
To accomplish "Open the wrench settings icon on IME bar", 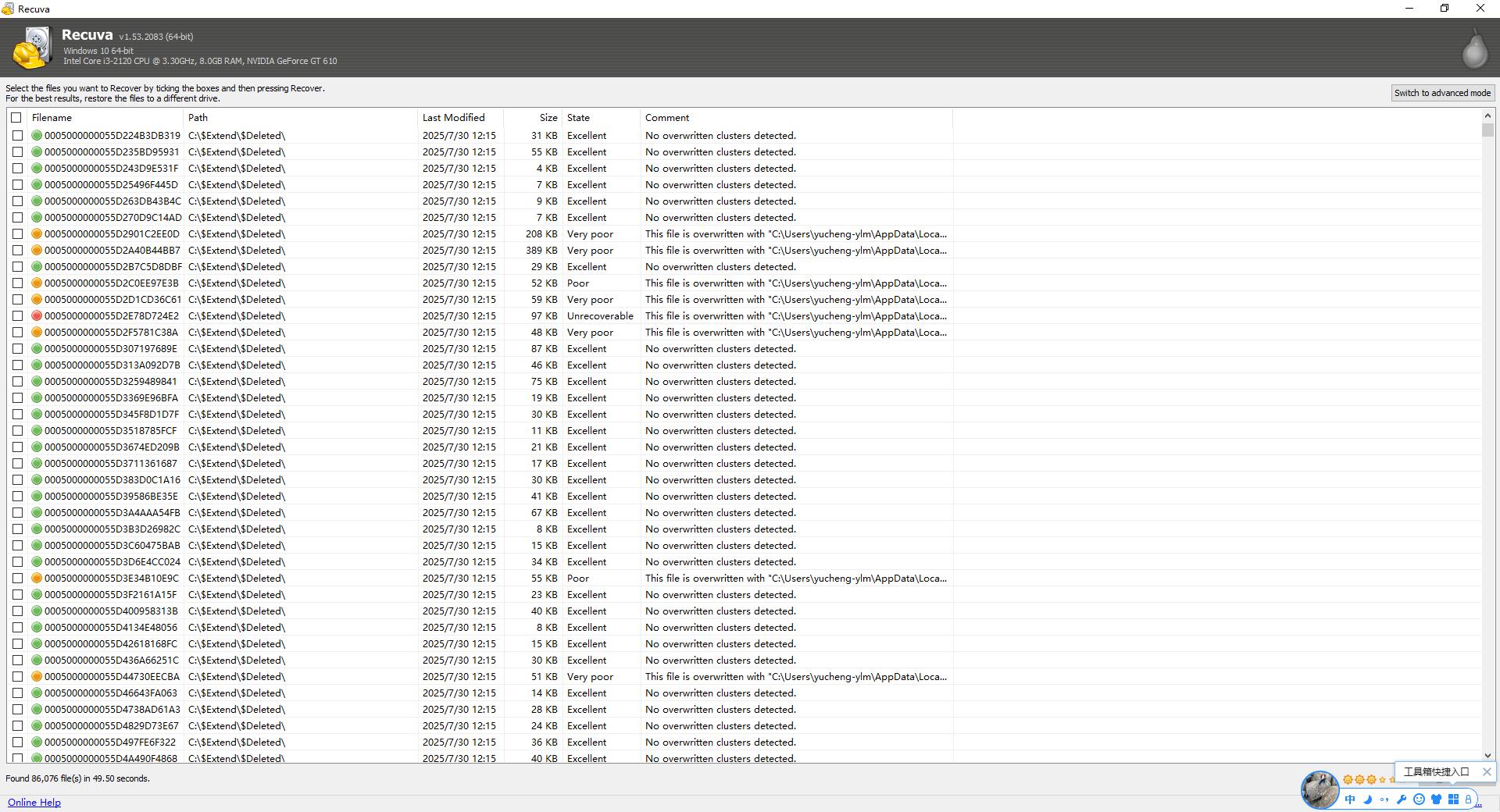I will tap(1402, 799).
